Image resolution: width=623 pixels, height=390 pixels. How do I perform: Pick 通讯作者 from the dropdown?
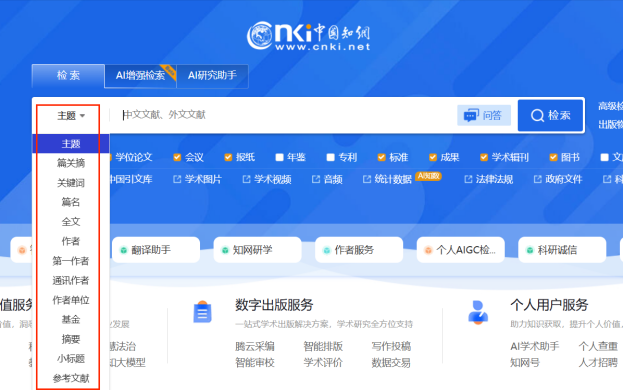(71, 280)
